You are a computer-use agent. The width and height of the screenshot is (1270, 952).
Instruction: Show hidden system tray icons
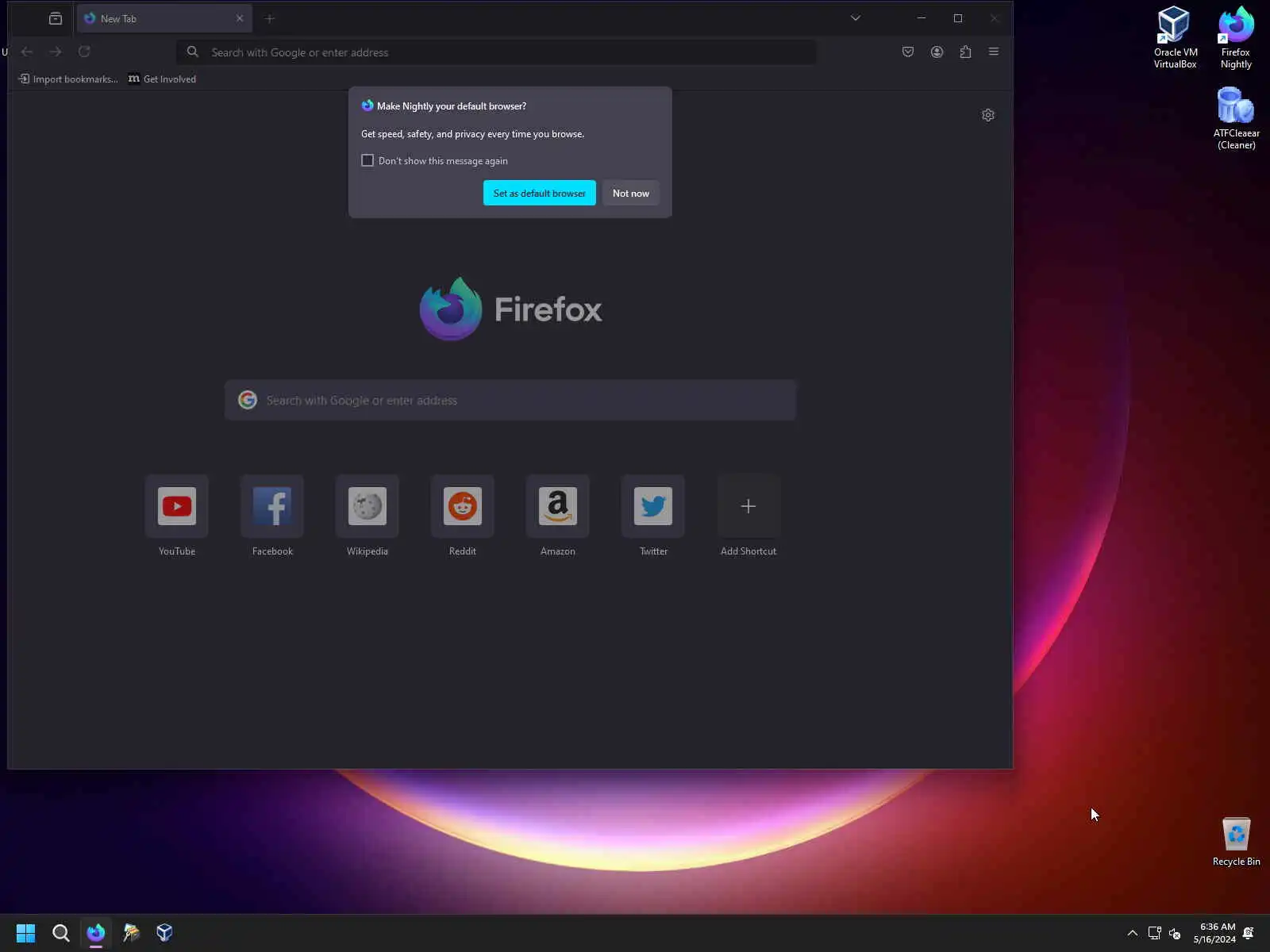point(1133,933)
